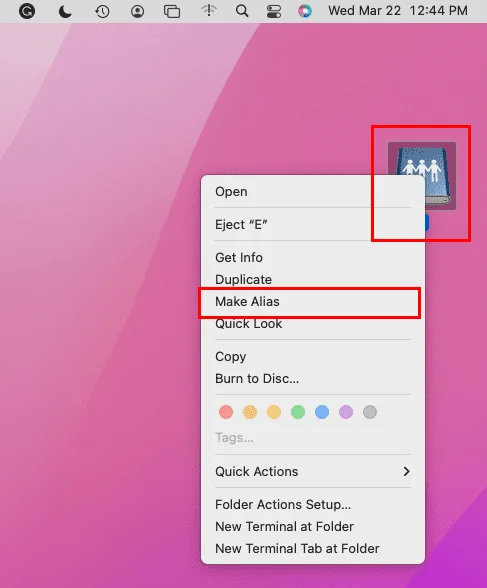The height and width of the screenshot is (588, 487).
Task: Open the Grammarly menu bar icon
Action: (x=27, y=11)
